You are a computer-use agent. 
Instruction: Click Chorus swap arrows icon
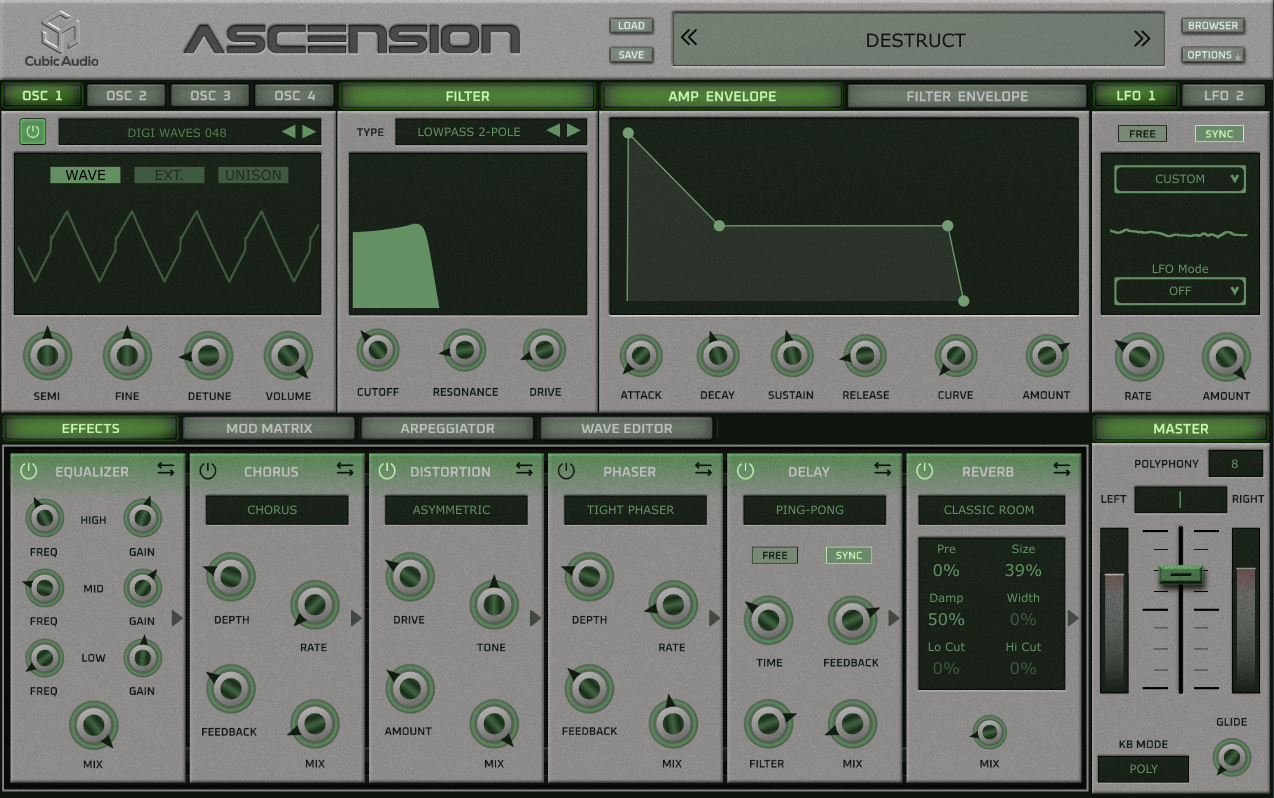point(345,469)
